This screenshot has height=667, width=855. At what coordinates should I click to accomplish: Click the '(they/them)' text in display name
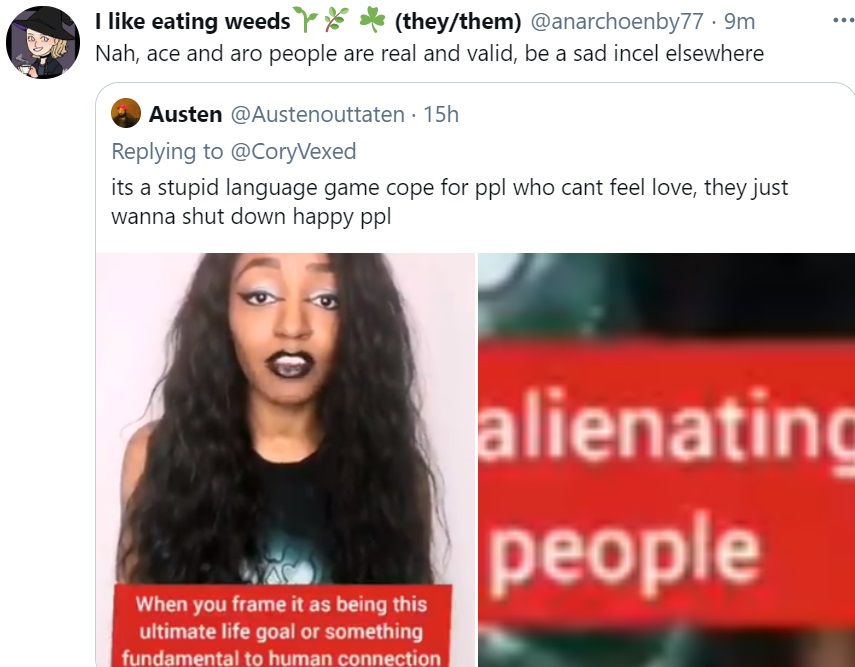458,22
